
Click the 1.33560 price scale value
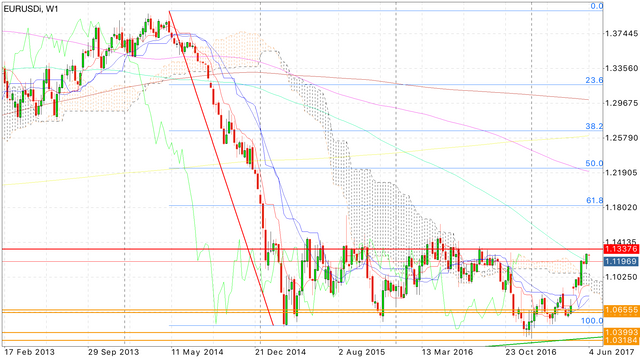pyautogui.click(x=622, y=68)
